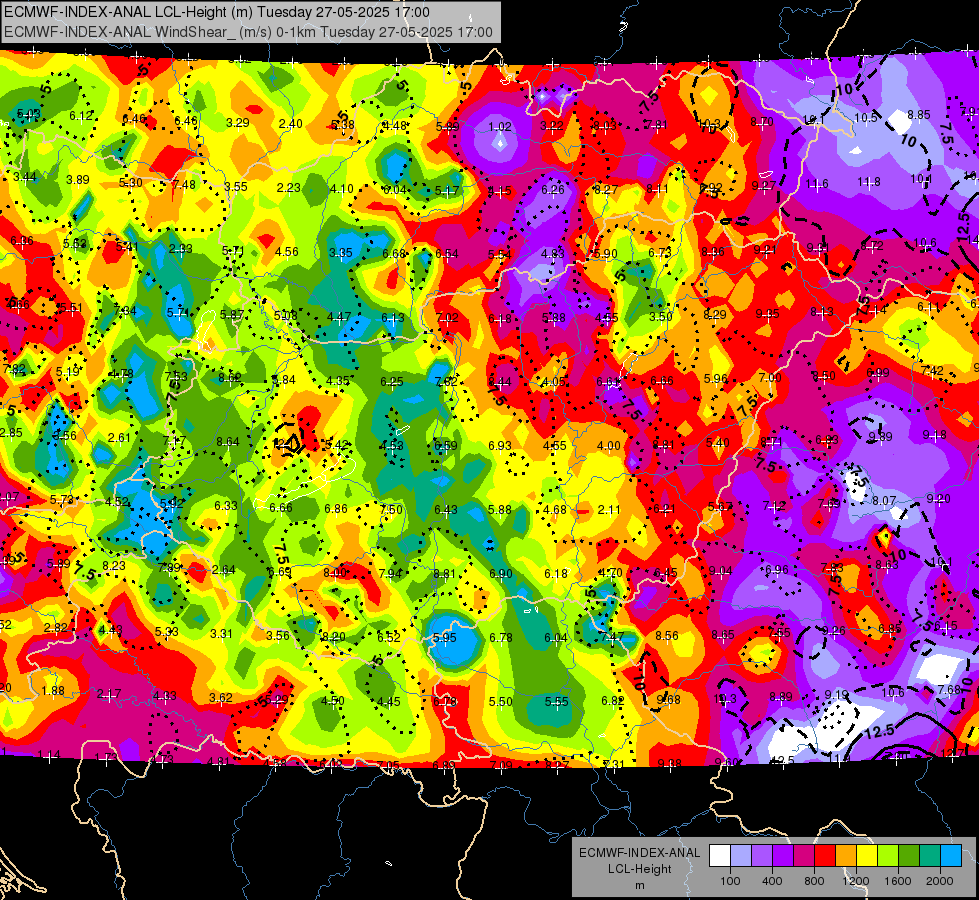Click the wind shear value 7.02
Viewport: 979px width, 900px height.
click(x=447, y=318)
